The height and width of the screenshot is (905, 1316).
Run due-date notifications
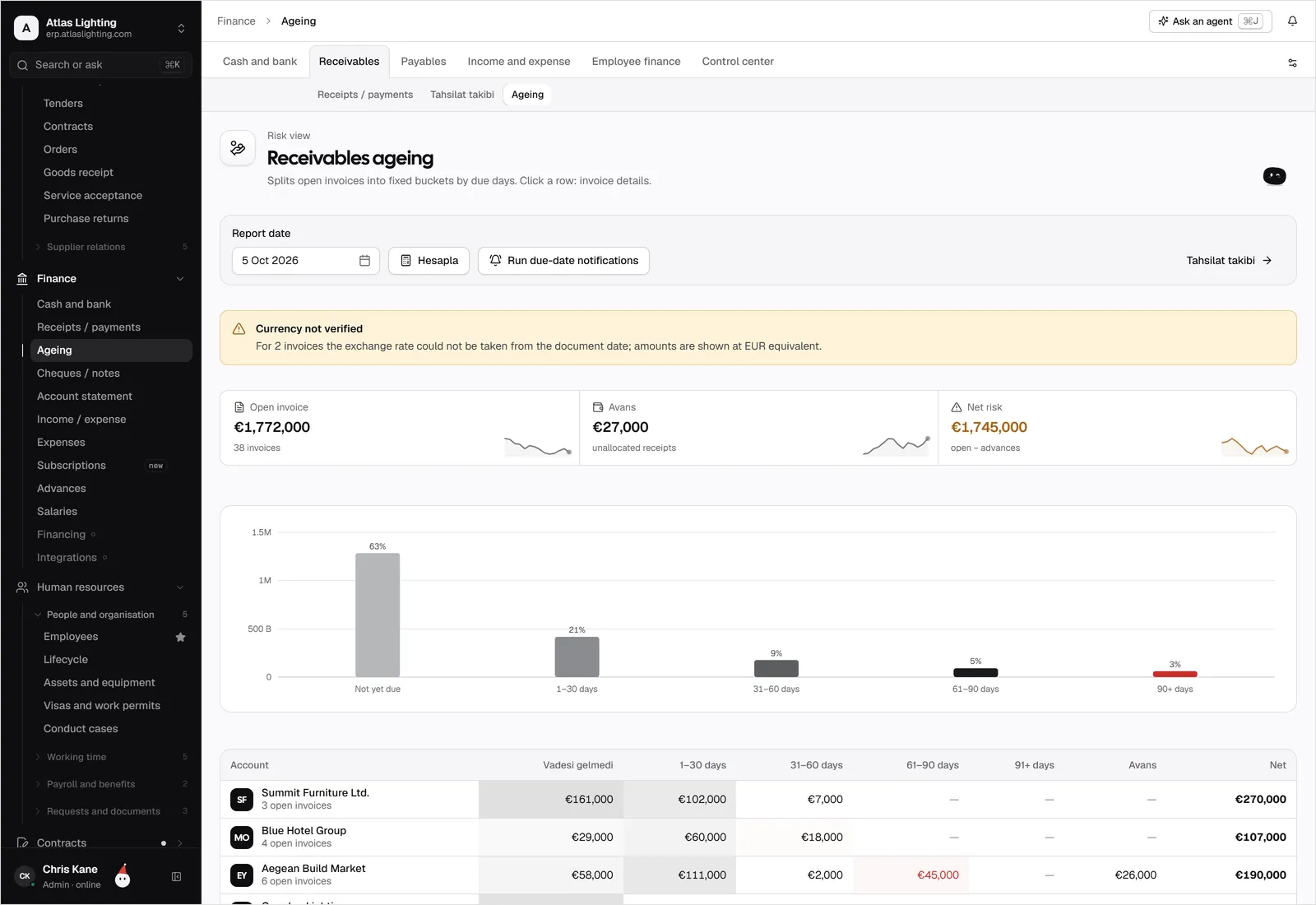[x=563, y=261]
